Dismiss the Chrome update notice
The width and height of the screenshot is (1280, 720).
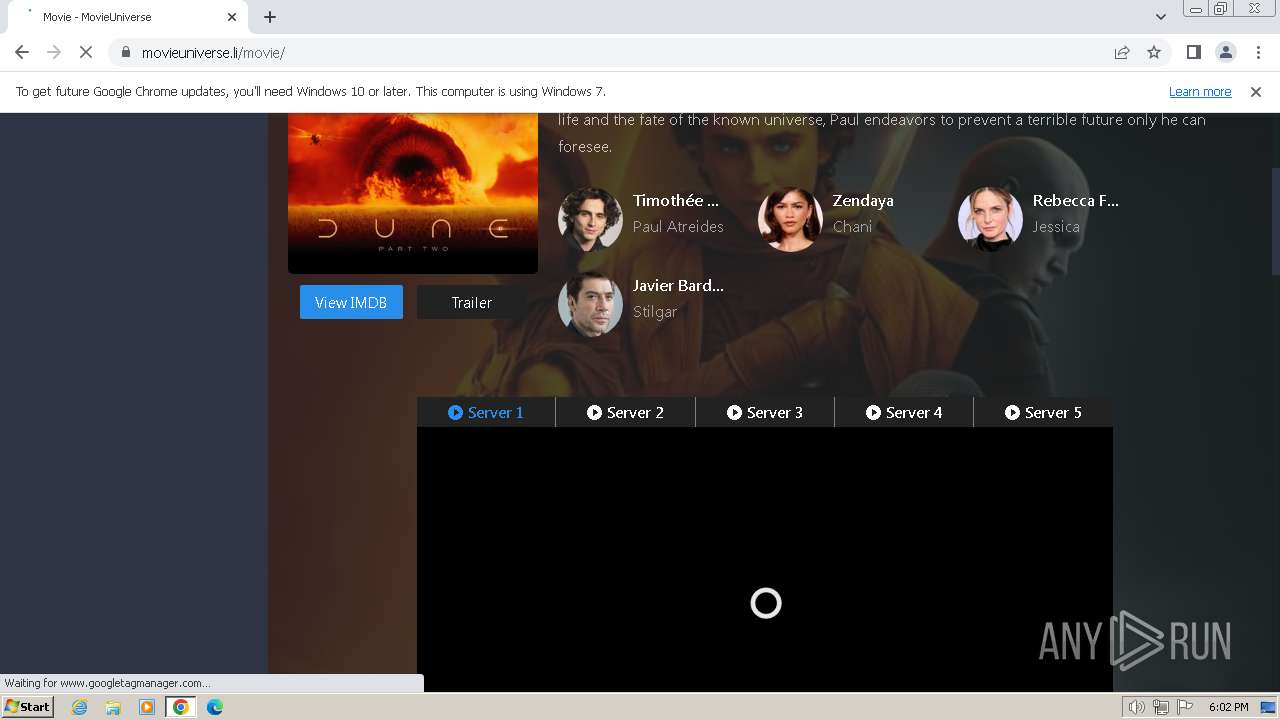tap(1256, 92)
